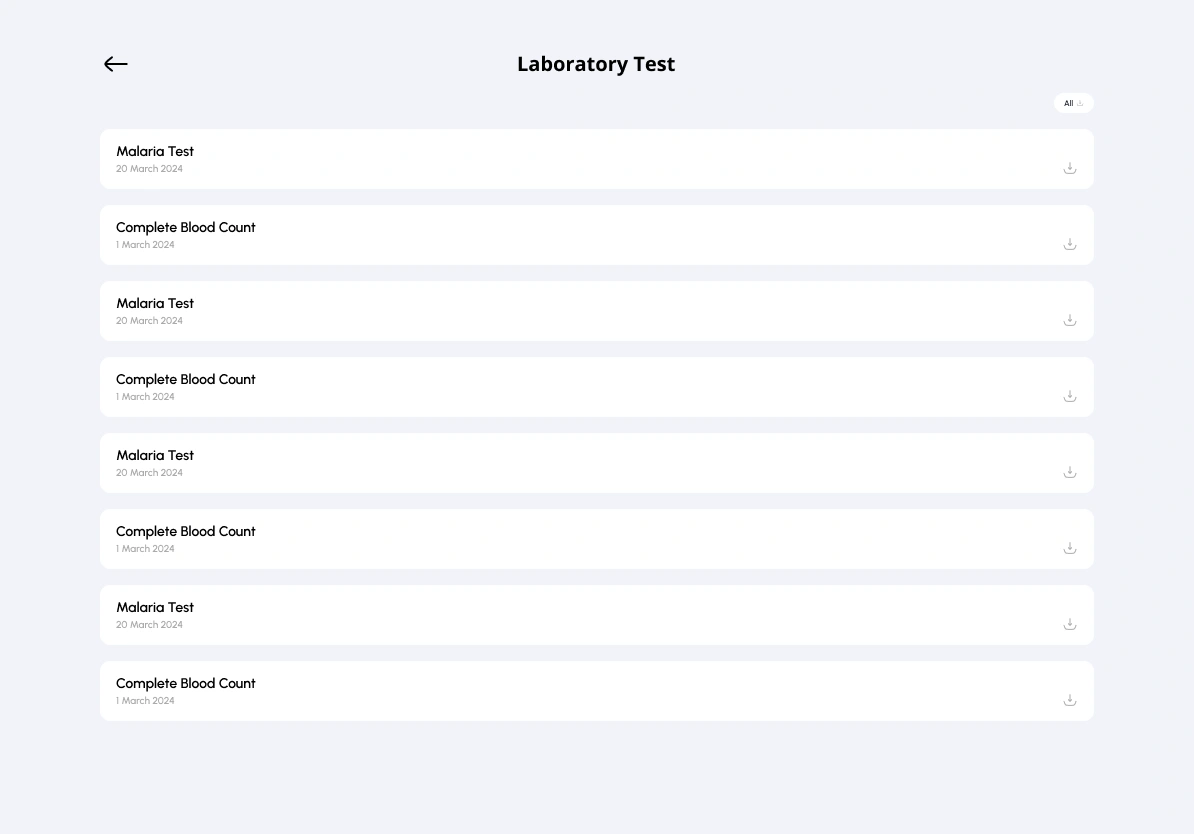Open the third Complete Blood Count card

[596, 539]
